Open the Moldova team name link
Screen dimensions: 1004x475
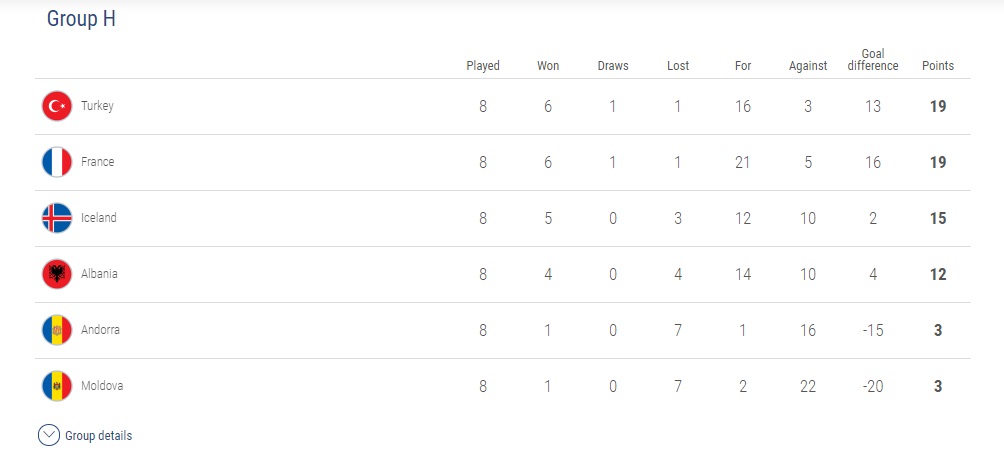(102, 386)
